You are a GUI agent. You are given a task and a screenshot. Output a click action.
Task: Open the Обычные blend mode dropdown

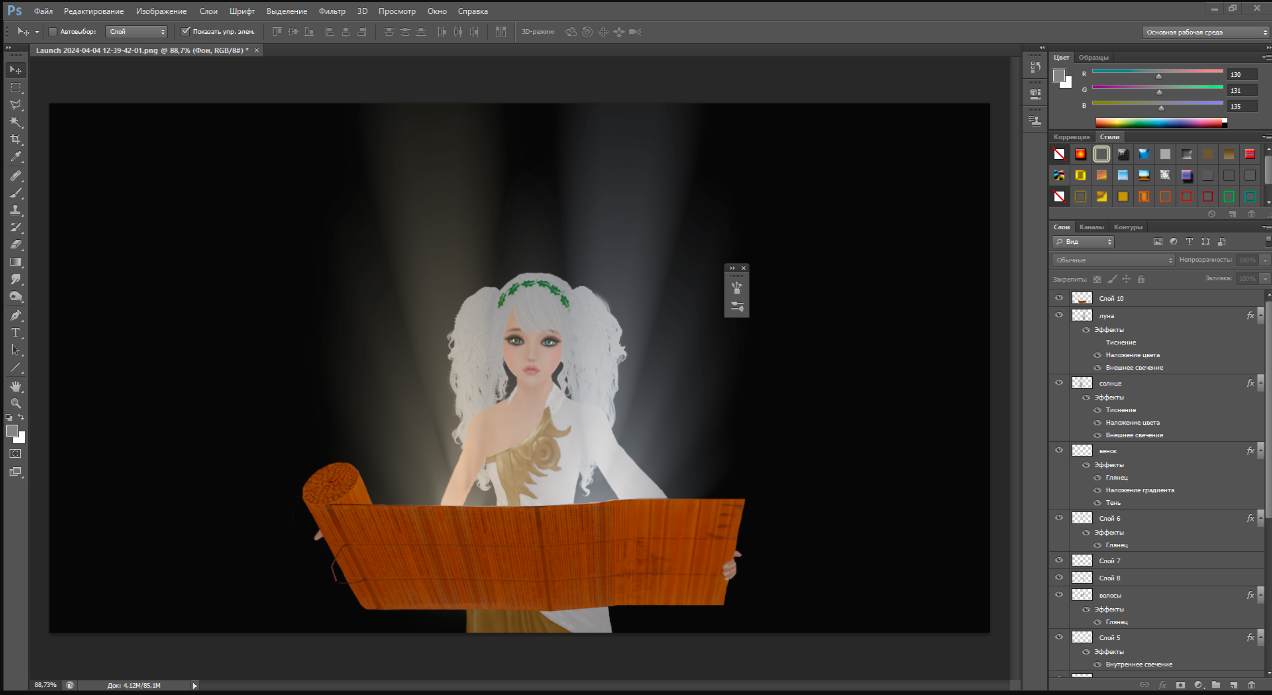coord(1113,260)
